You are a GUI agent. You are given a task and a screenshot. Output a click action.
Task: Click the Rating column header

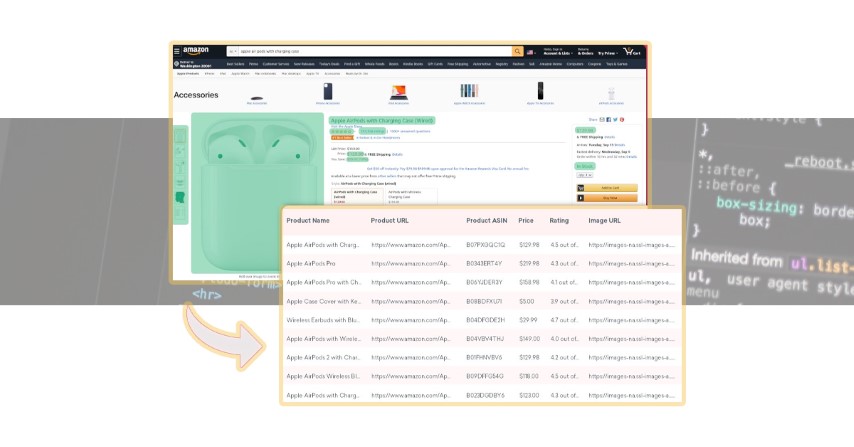[x=559, y=221]
